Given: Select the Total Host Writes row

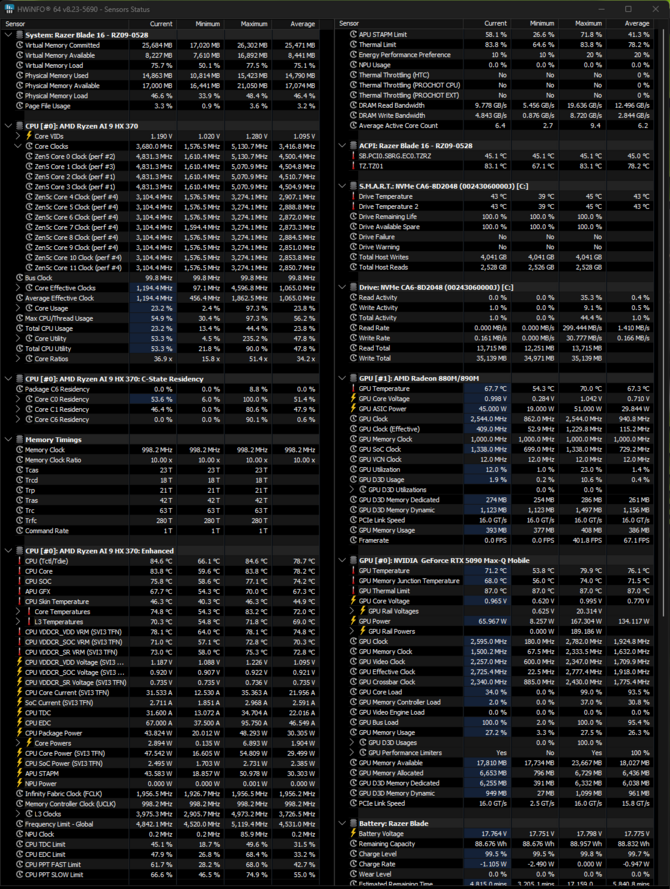Looking at the screenshot, I should pyautogui.click(x=495, y=257).
